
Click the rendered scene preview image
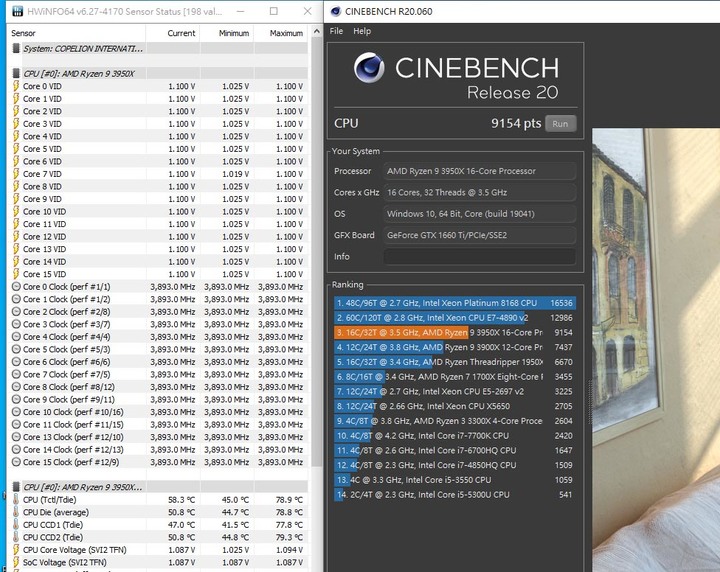click(x=656, y=350)
